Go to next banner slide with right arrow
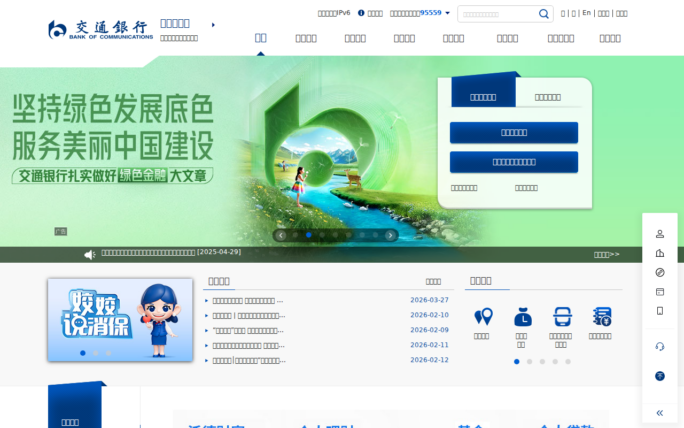Viewport: 684px width, 428px height. click(391, 235)
